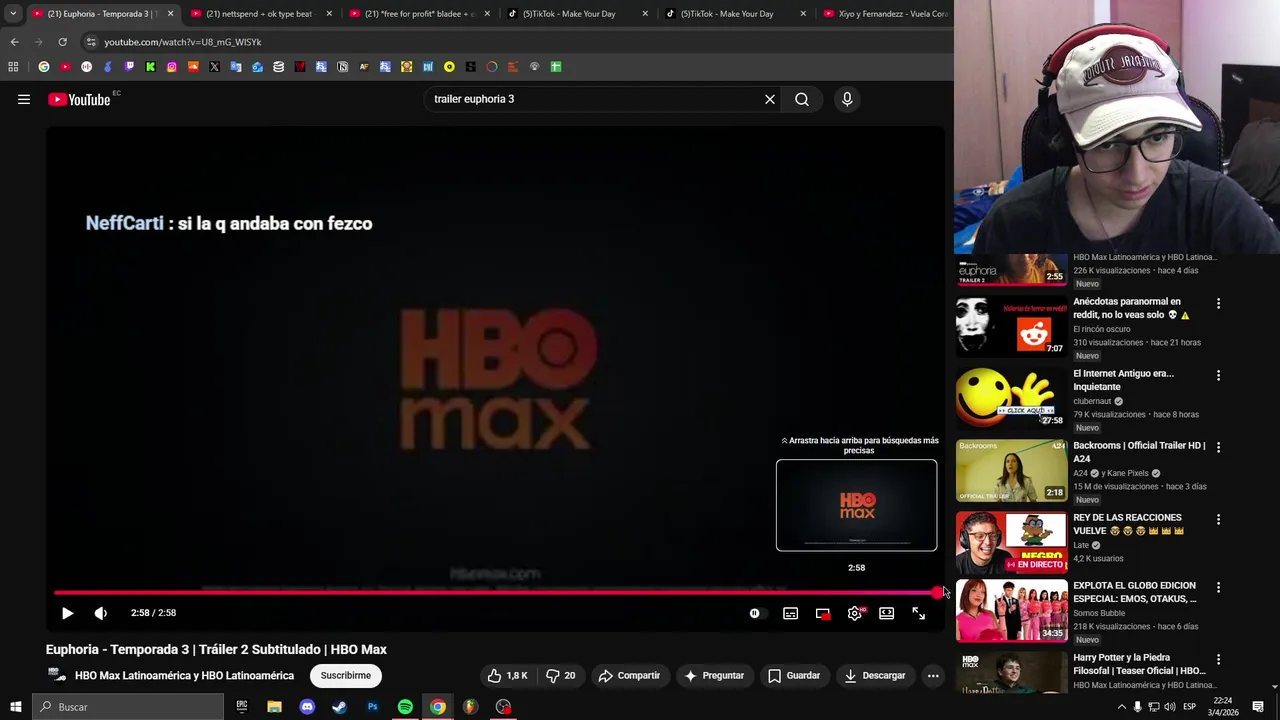Screen dimensions: 1280x720
Task: Click the taskbar Buscar search box
Action: 128,707
